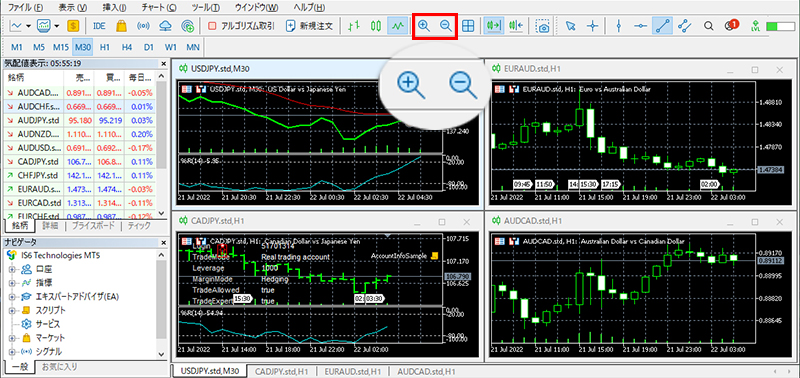Image resolution: width=800 pixels, height=378 pixels.
Task: Open the 表示 (View) menu
Action: click(x=73, y=8)
